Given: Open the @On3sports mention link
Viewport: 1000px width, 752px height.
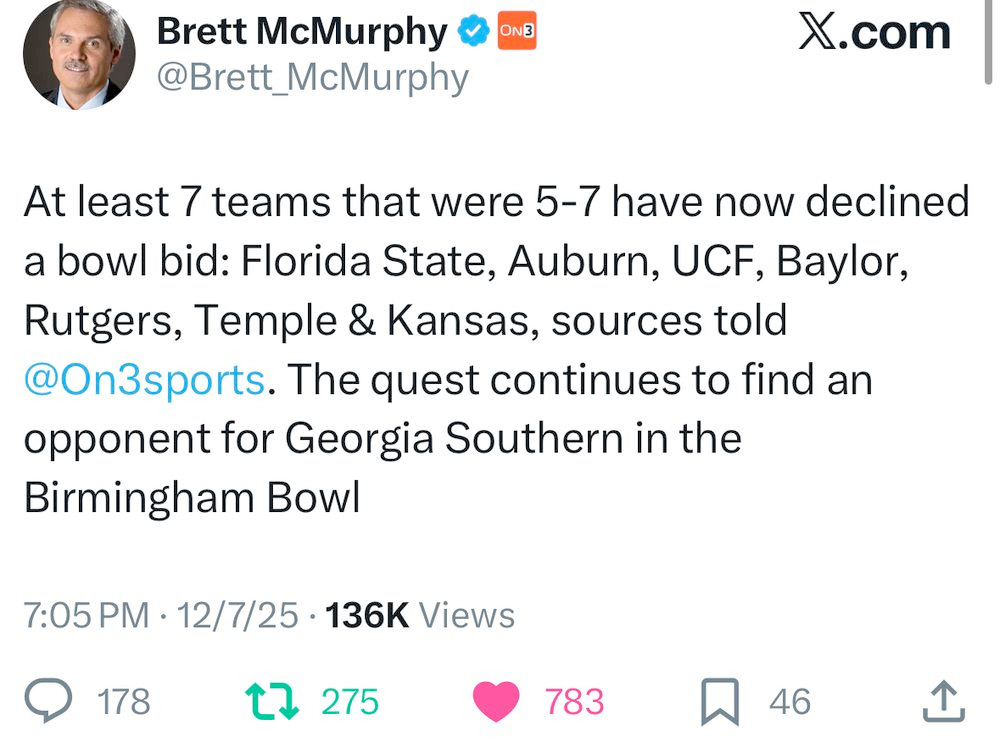Looking at the screenshot, I should (x=144, y=380).
